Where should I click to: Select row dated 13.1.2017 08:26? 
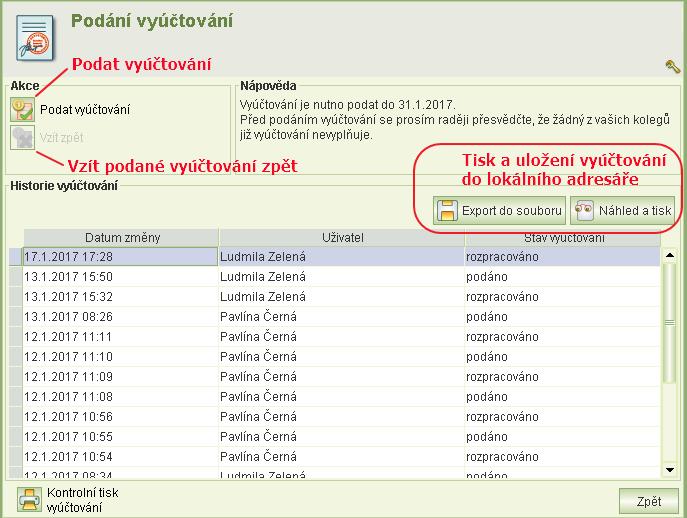click(335, 316)
